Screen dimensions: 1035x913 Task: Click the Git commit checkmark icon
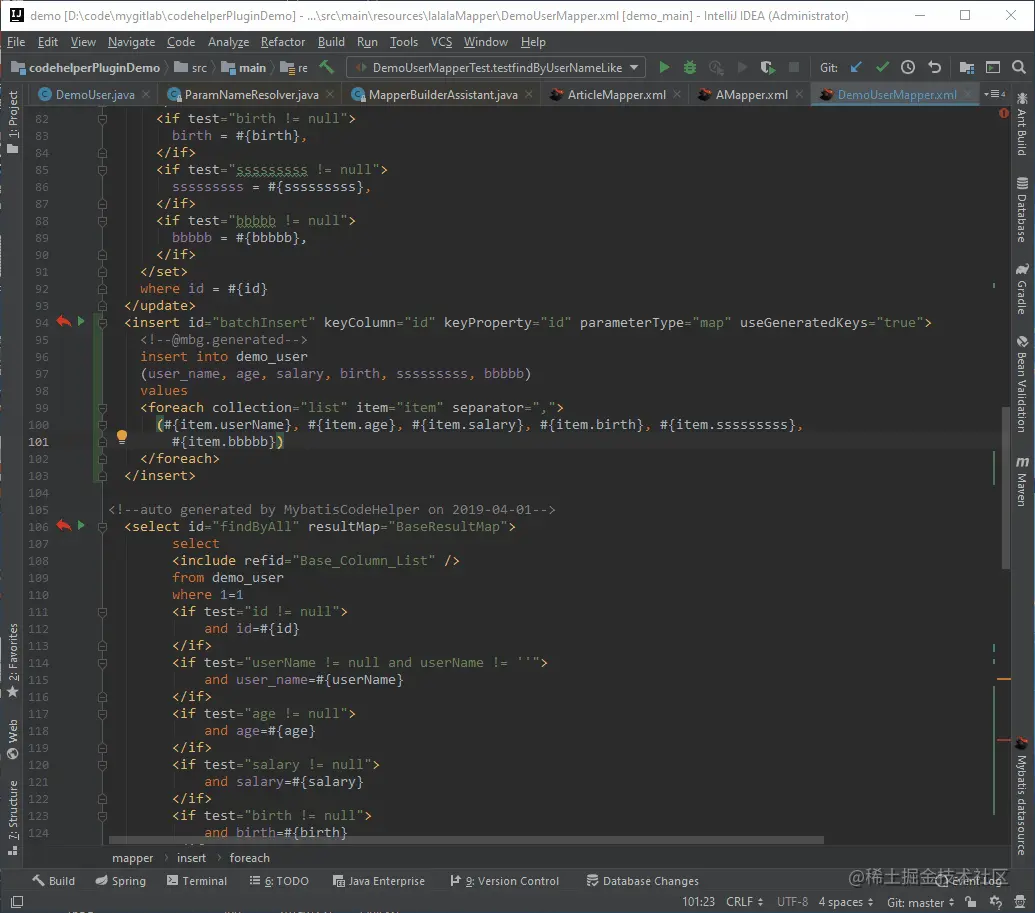click(x=882, y=68)
